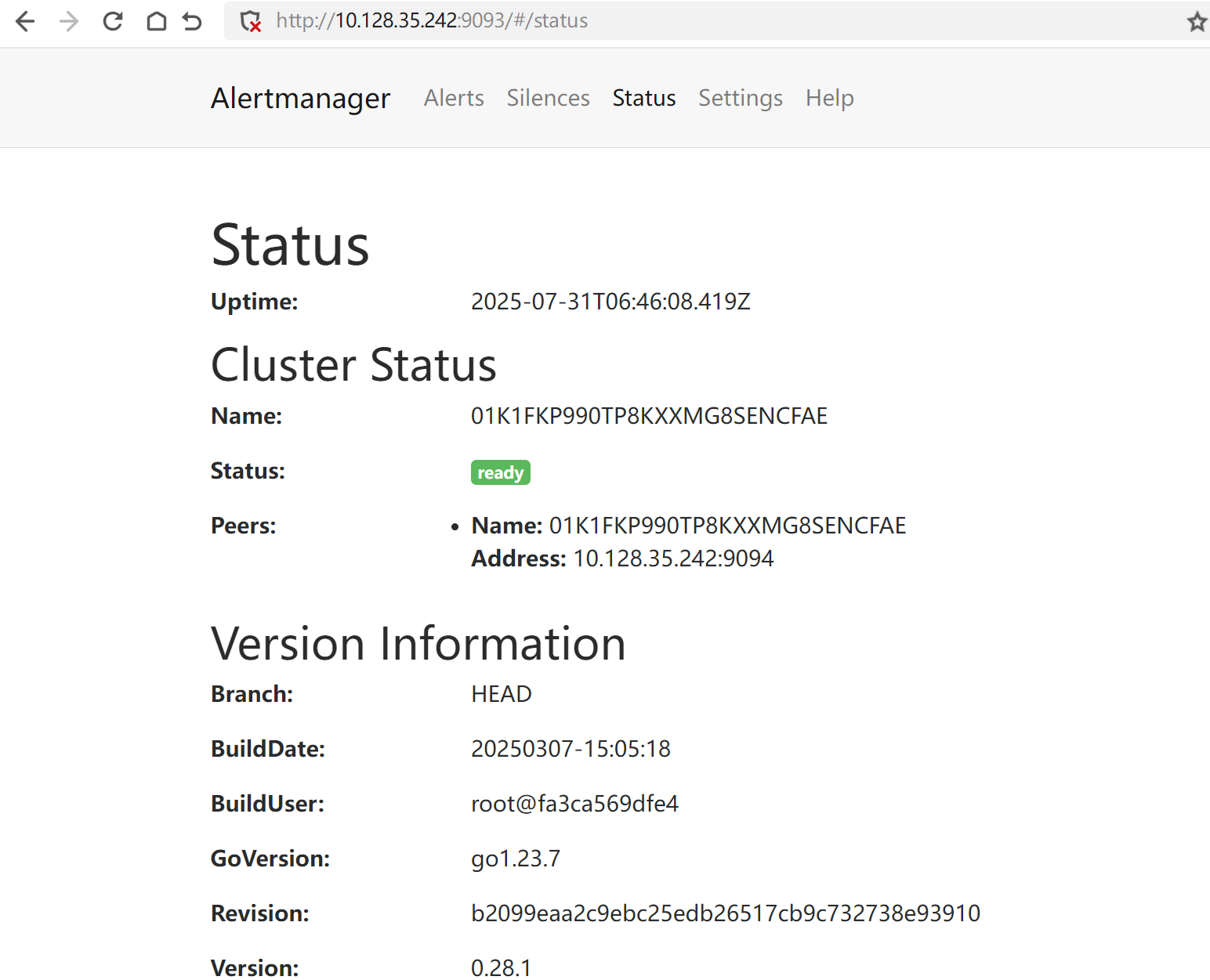Click the undo/restore closed tab icon
Viewport: 1210px width, 980px height.
(192, 21)
